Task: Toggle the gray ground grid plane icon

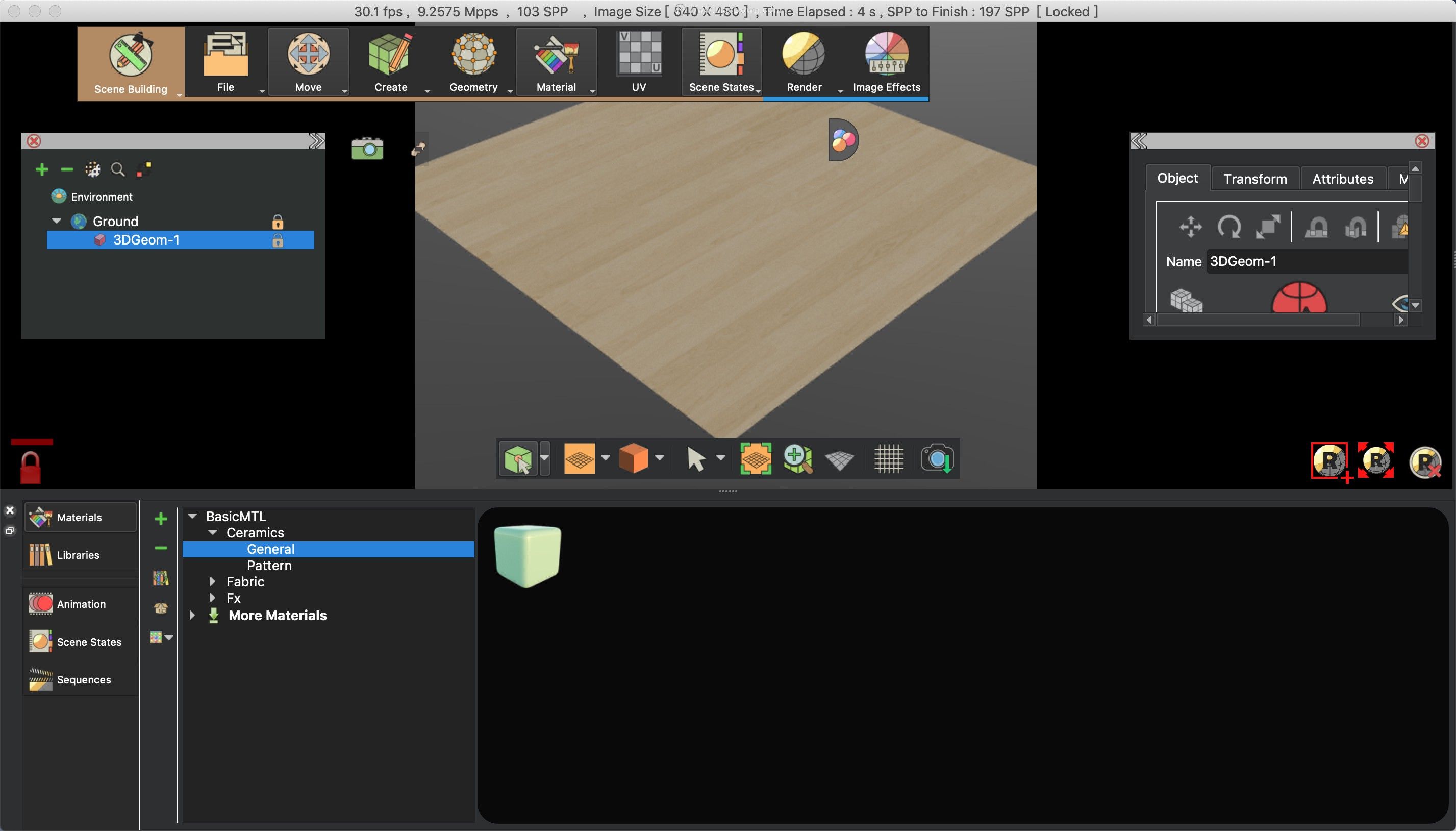Action: click(840, 460)
